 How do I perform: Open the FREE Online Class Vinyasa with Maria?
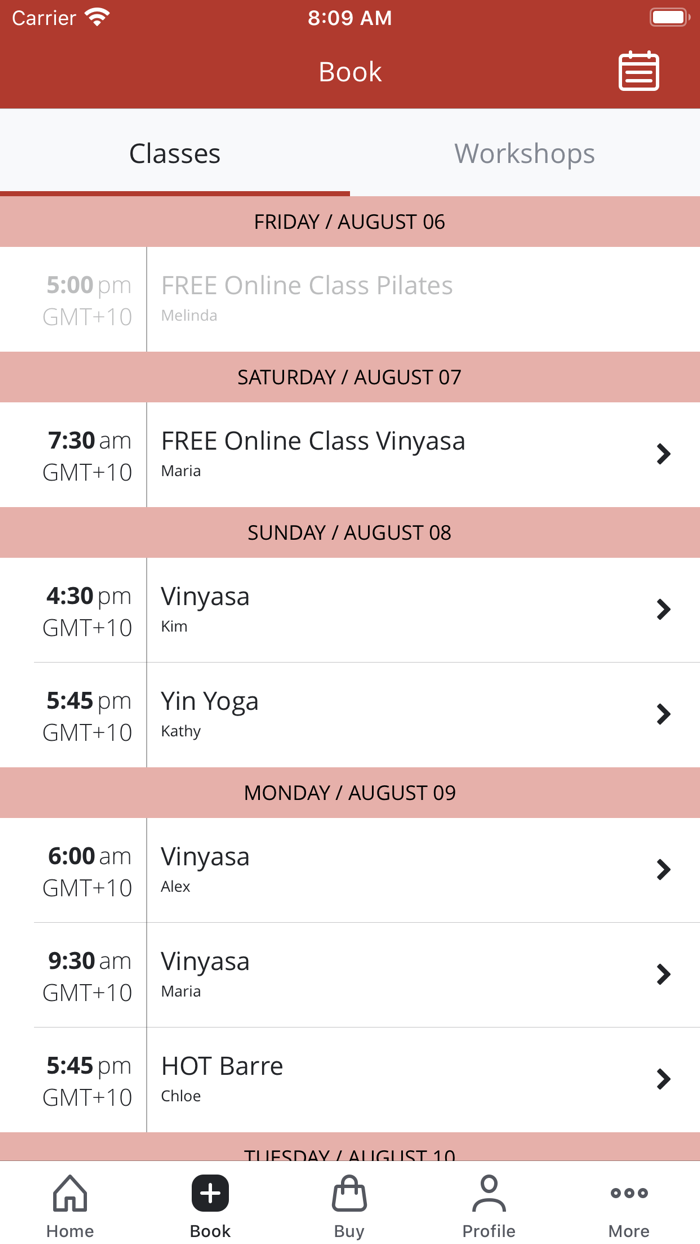point(350,454)
